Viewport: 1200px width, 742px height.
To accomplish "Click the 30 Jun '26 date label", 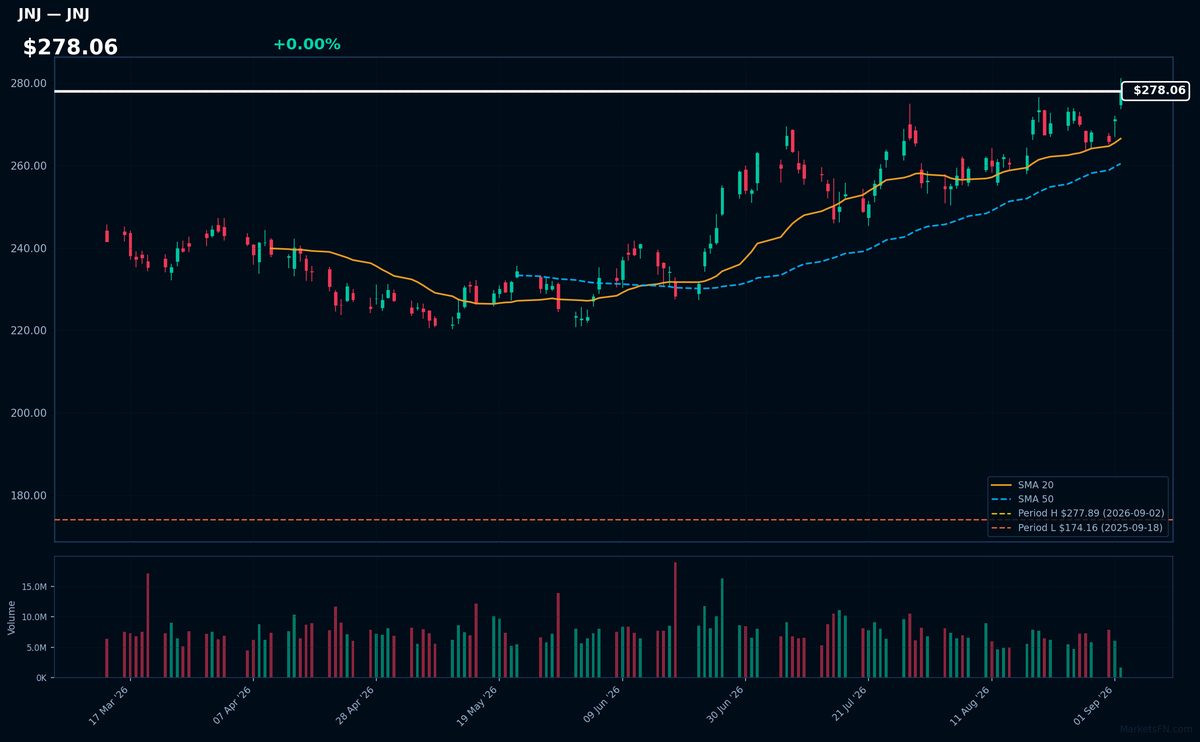I will coord(725,706).
